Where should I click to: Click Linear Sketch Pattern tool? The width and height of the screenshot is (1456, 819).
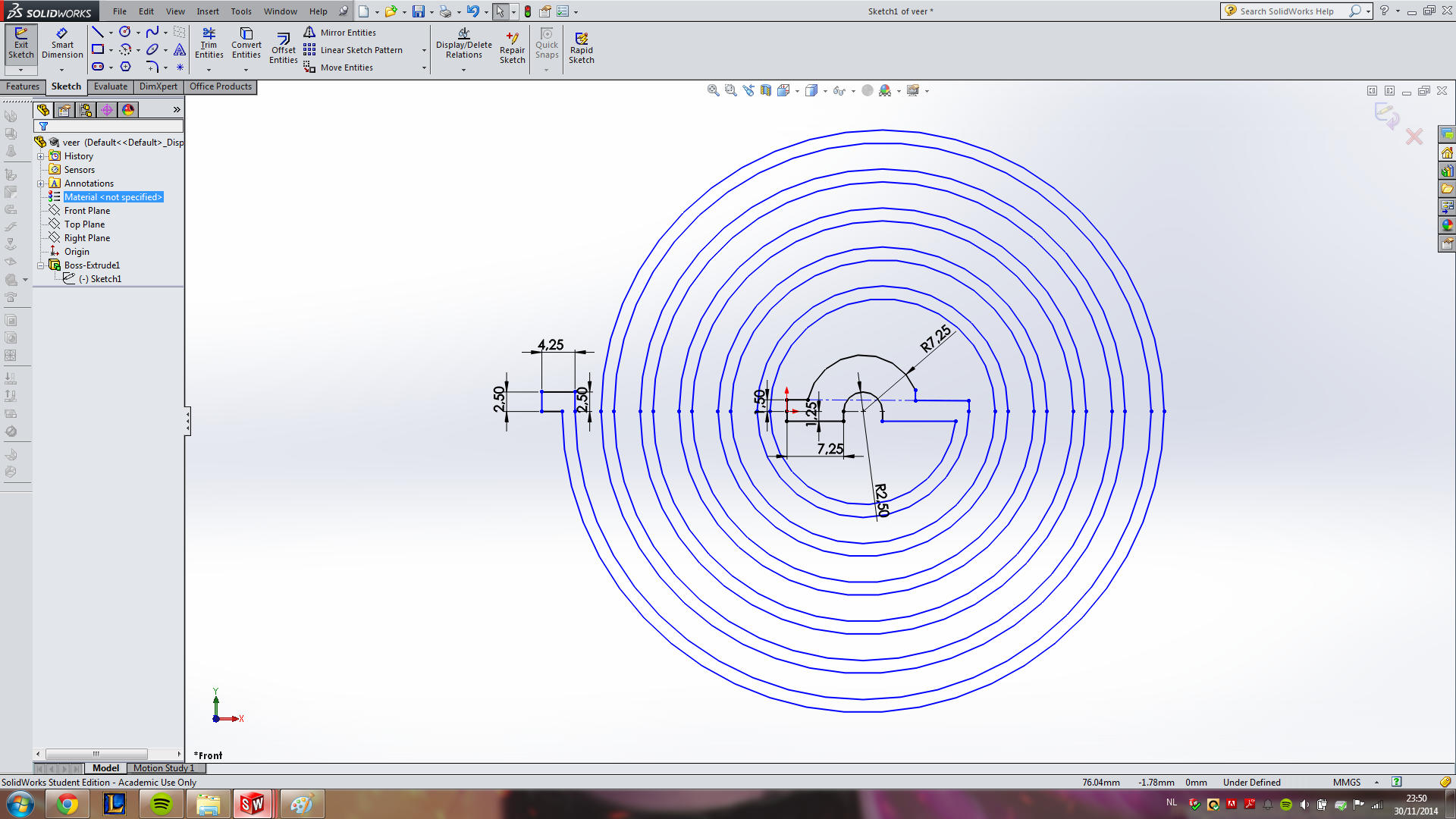353,50
